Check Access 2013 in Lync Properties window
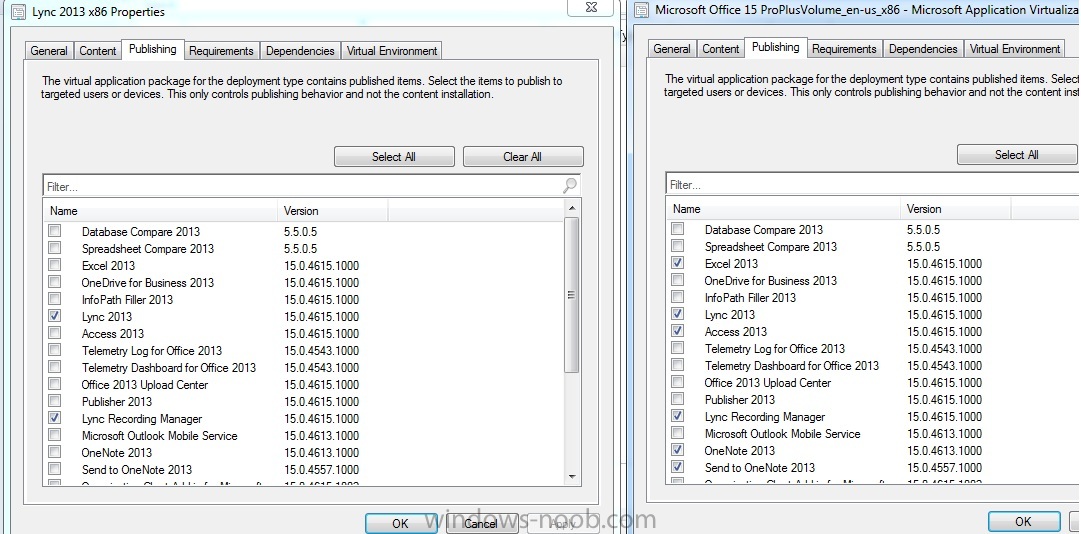The image size is (1081, 534). 54,333
